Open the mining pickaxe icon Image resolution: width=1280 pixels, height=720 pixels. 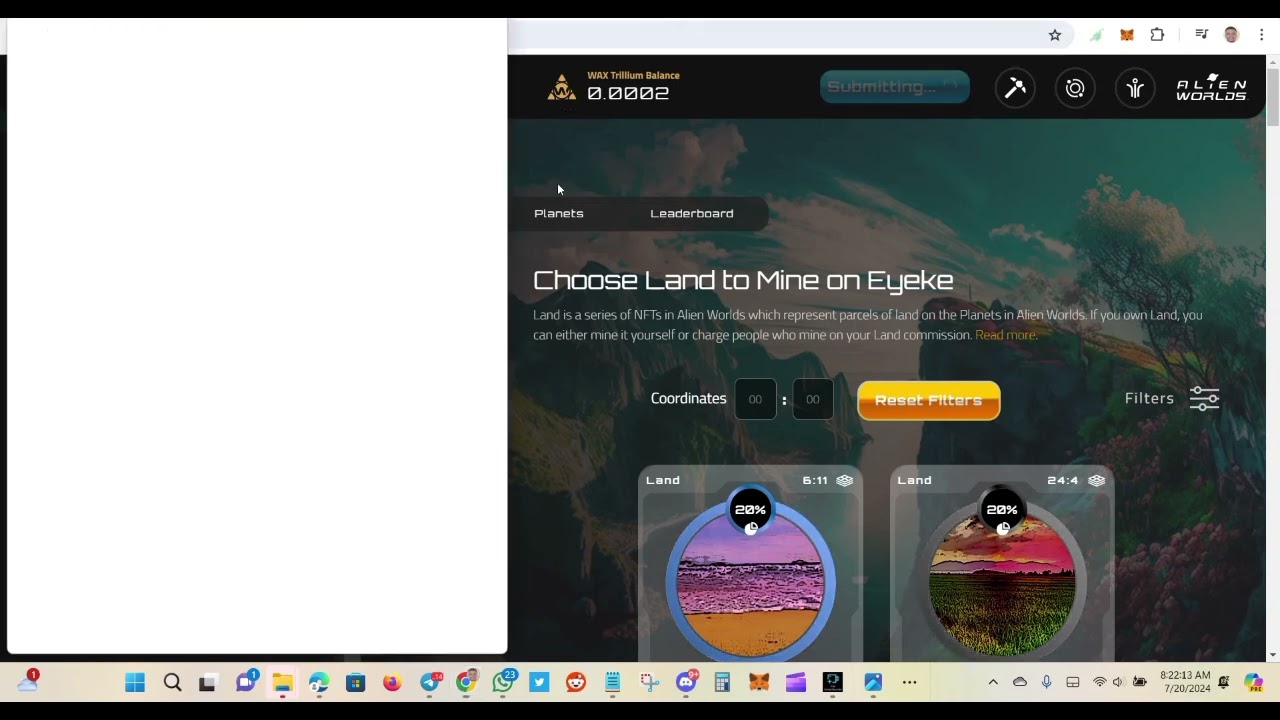tap(1015, 88)
